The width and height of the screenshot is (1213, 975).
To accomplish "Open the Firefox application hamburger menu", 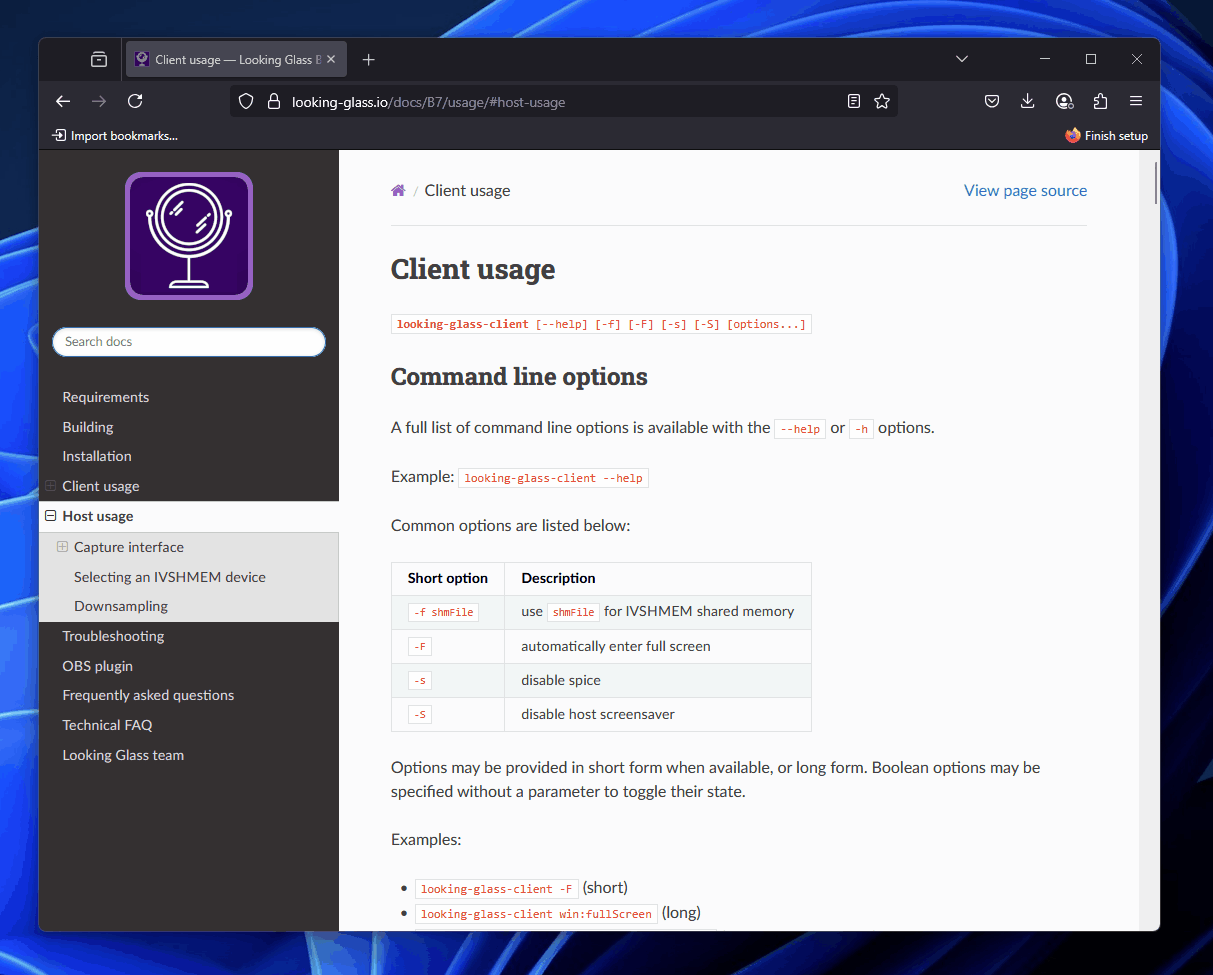I will click(1136, 101).
